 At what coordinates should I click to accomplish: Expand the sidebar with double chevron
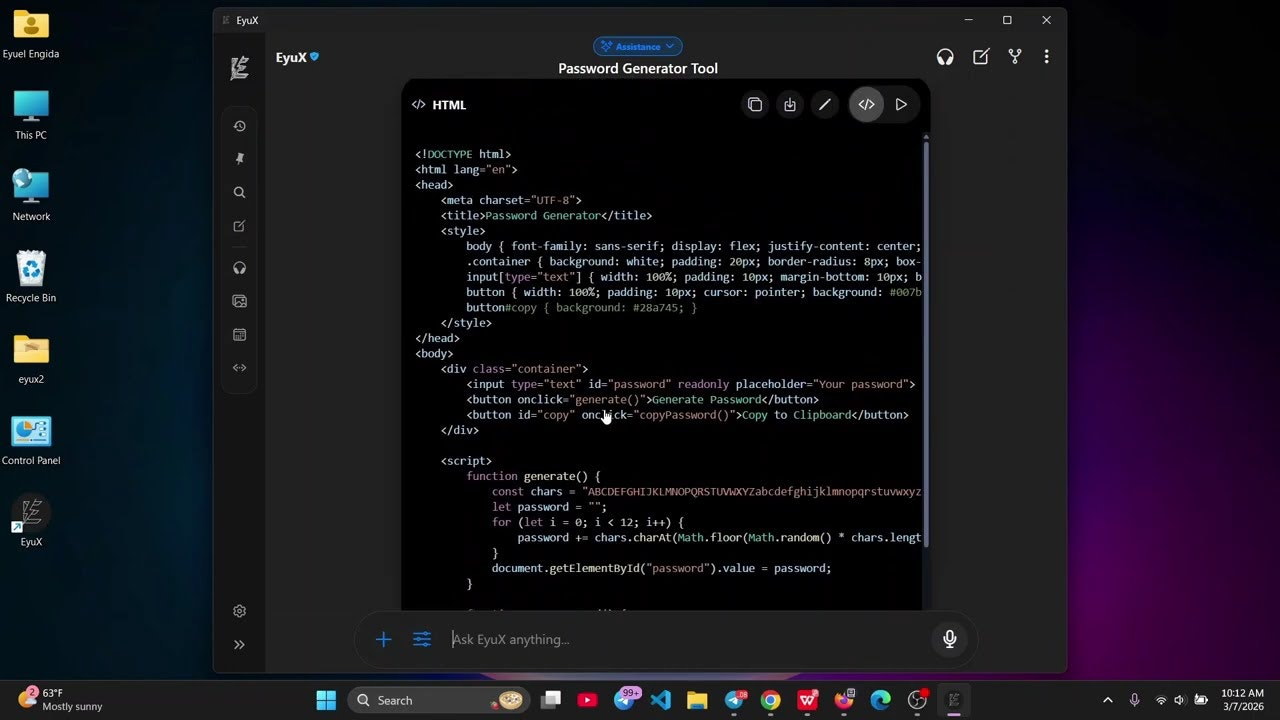(239, 645)
